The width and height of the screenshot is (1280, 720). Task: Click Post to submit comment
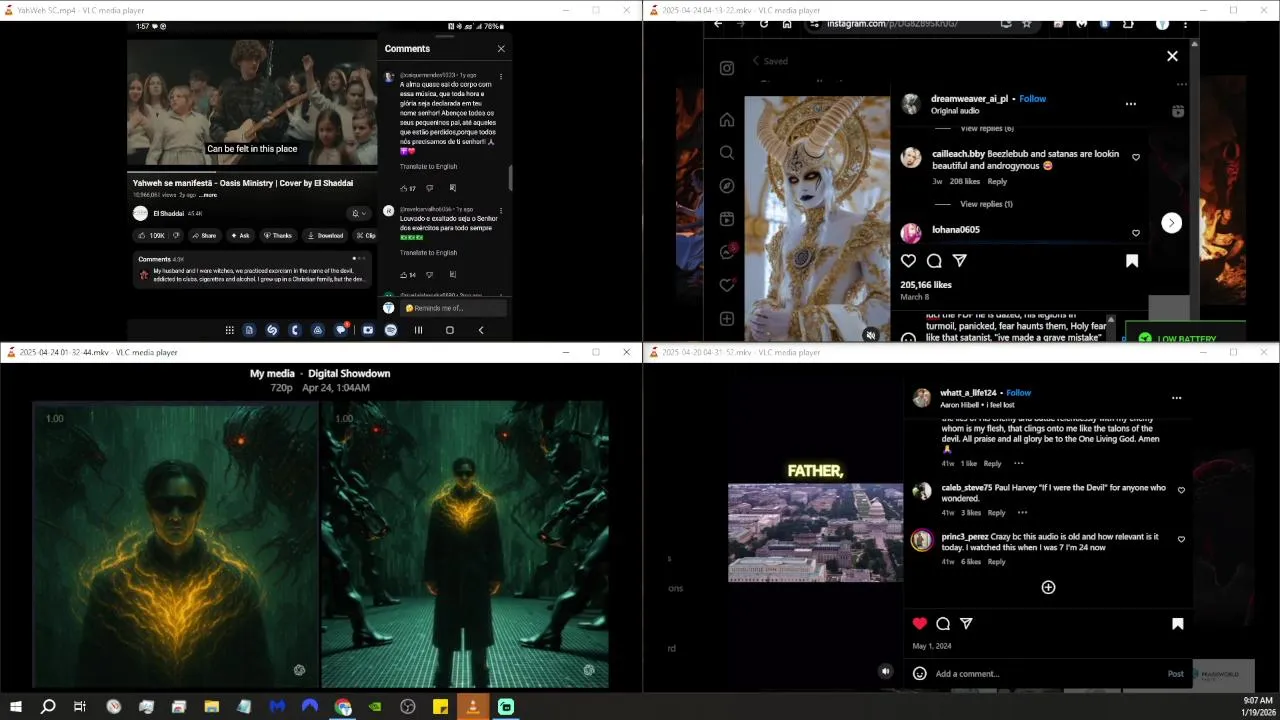coord(1176,674)
